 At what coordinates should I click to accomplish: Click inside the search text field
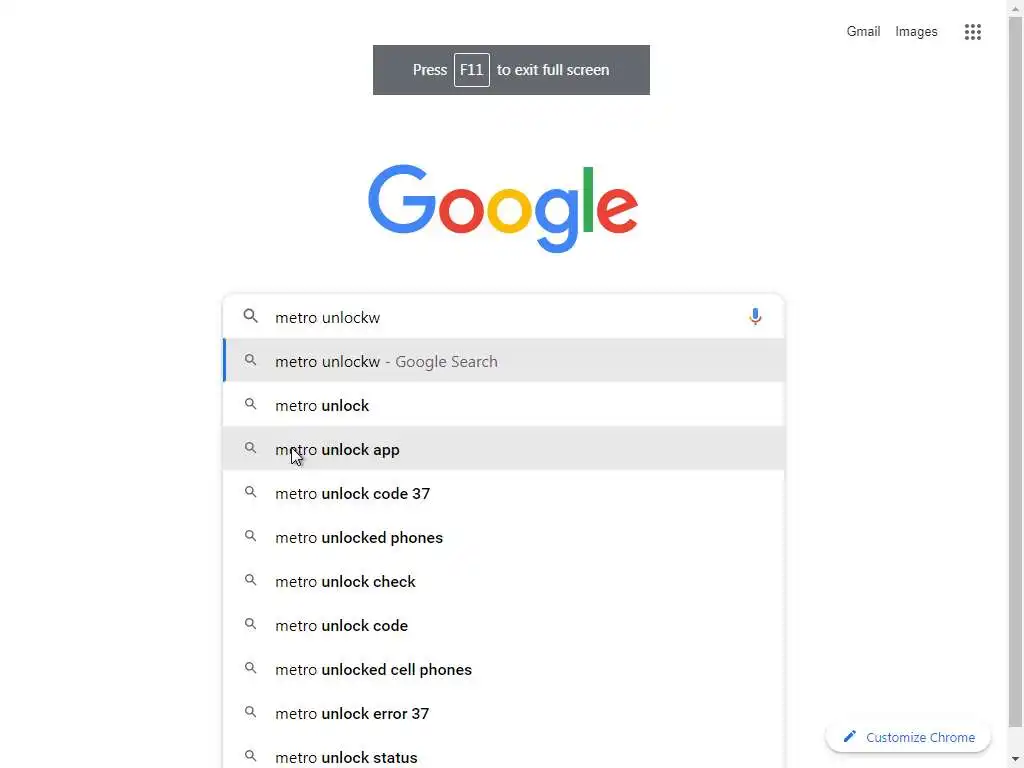pyautogui.click(x=500, y=317)
